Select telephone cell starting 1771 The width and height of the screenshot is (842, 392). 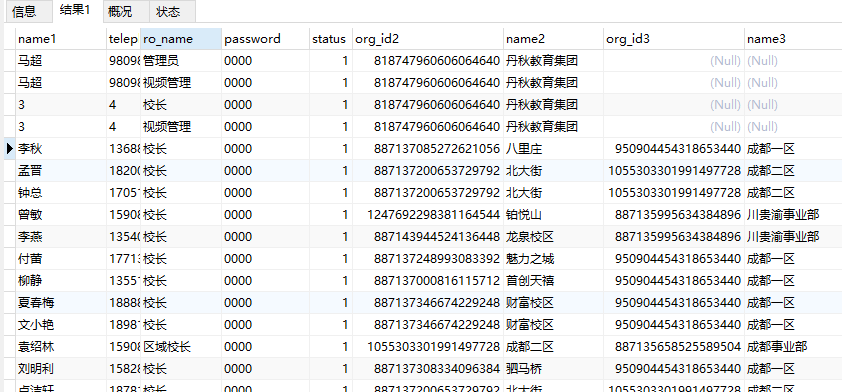[x=123, y=259]
